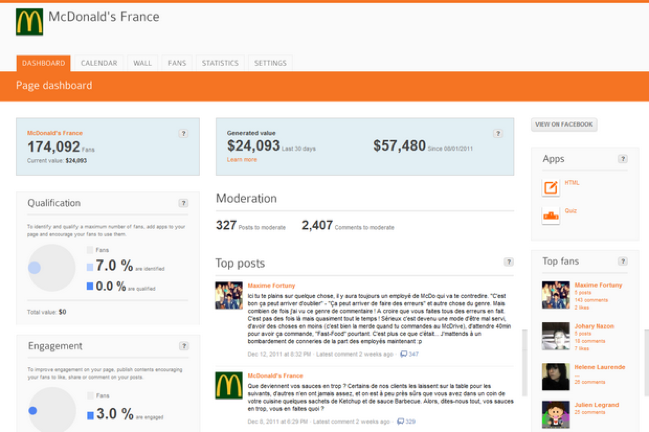Open Maxime Fortuny's name in Top posts

(x=272, y=286)
